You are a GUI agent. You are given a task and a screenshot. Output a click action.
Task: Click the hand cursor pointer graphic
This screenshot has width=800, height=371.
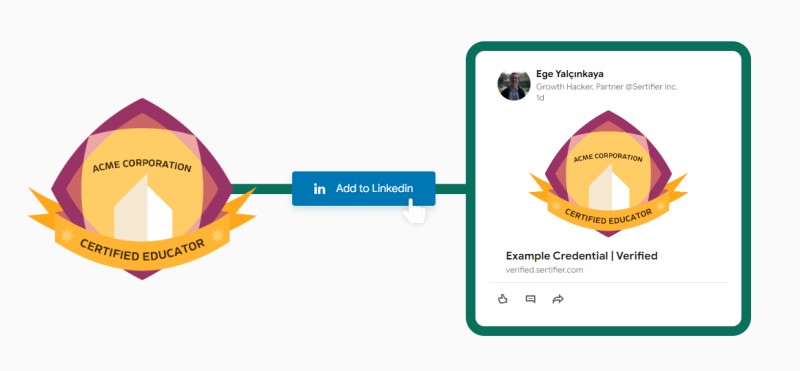click(x=415, y=211)
